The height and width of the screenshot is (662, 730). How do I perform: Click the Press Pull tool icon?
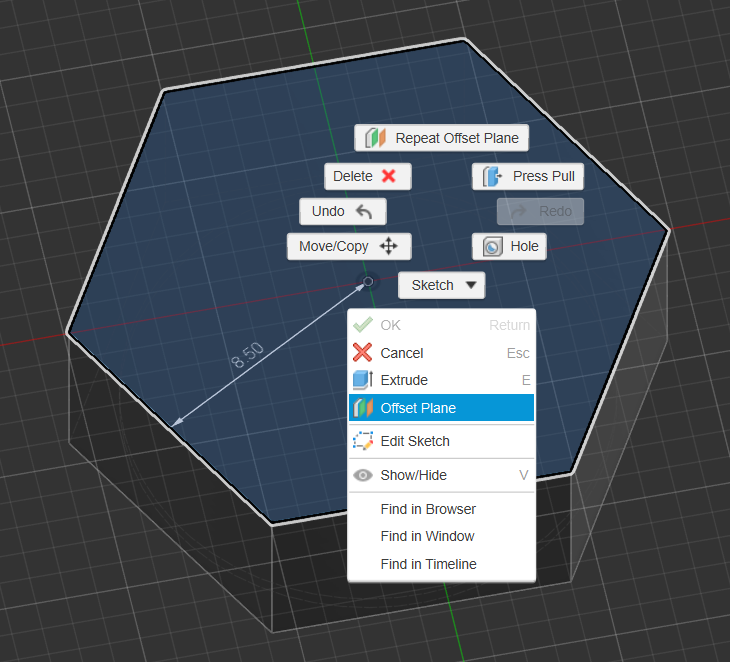coord(492,176)
